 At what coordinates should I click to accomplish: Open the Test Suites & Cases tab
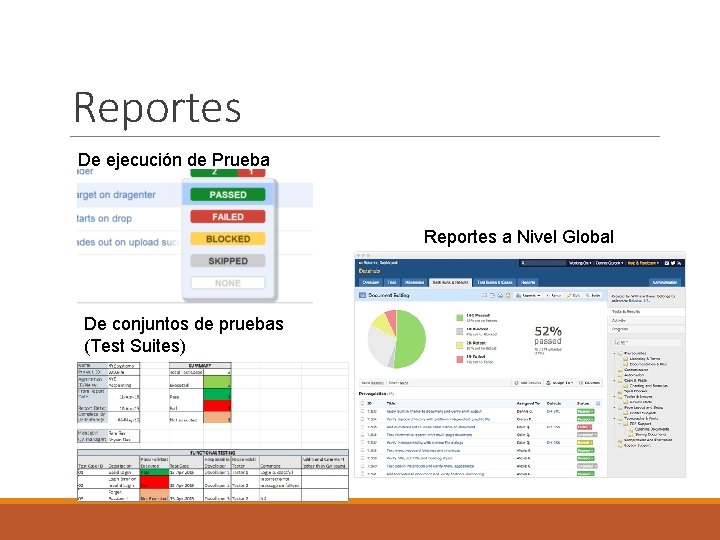495,282
